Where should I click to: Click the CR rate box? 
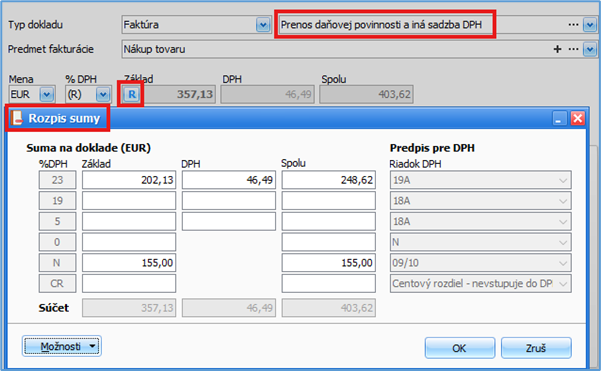click(x=57, y=284)
